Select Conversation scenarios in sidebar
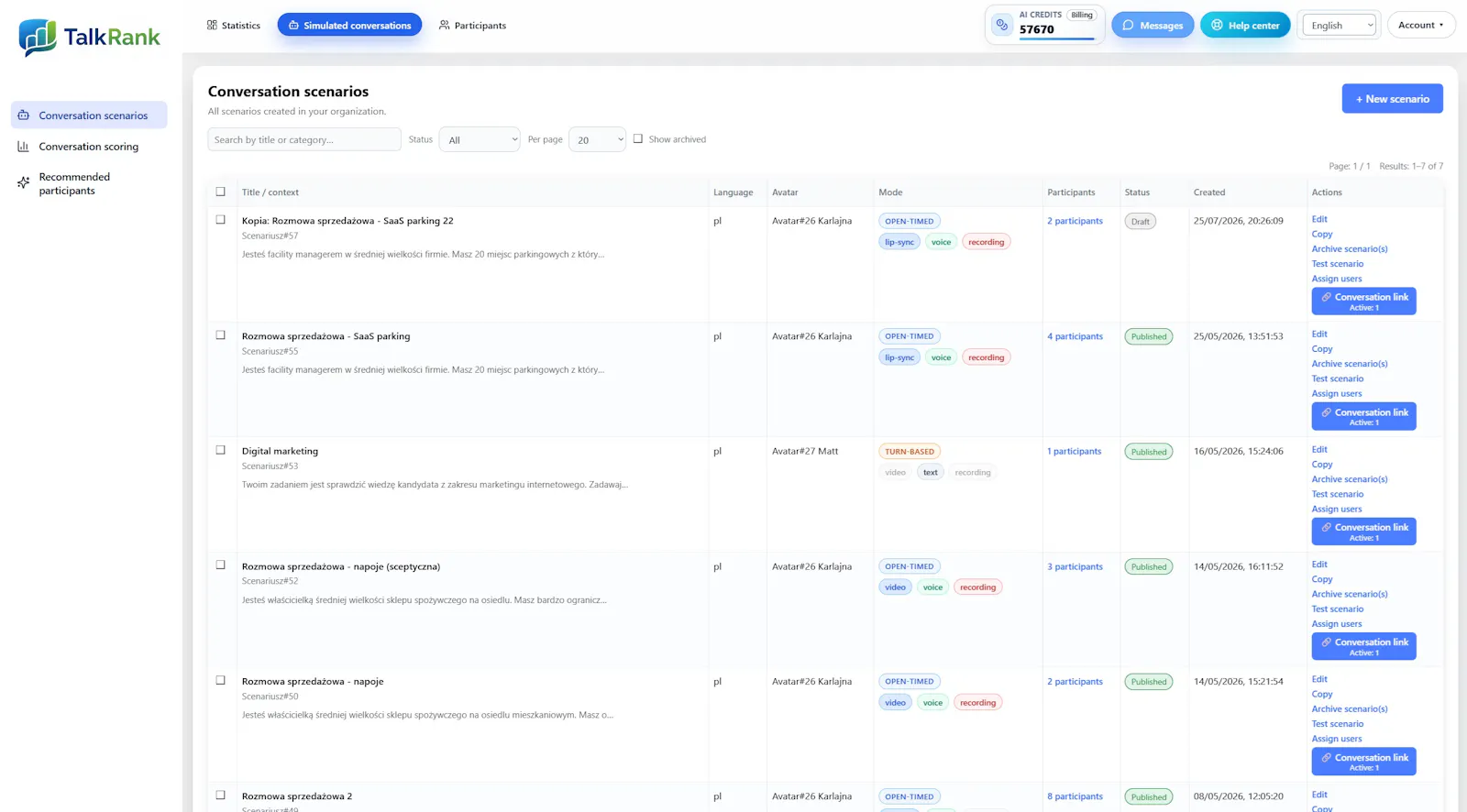 [x=89, y=115]
